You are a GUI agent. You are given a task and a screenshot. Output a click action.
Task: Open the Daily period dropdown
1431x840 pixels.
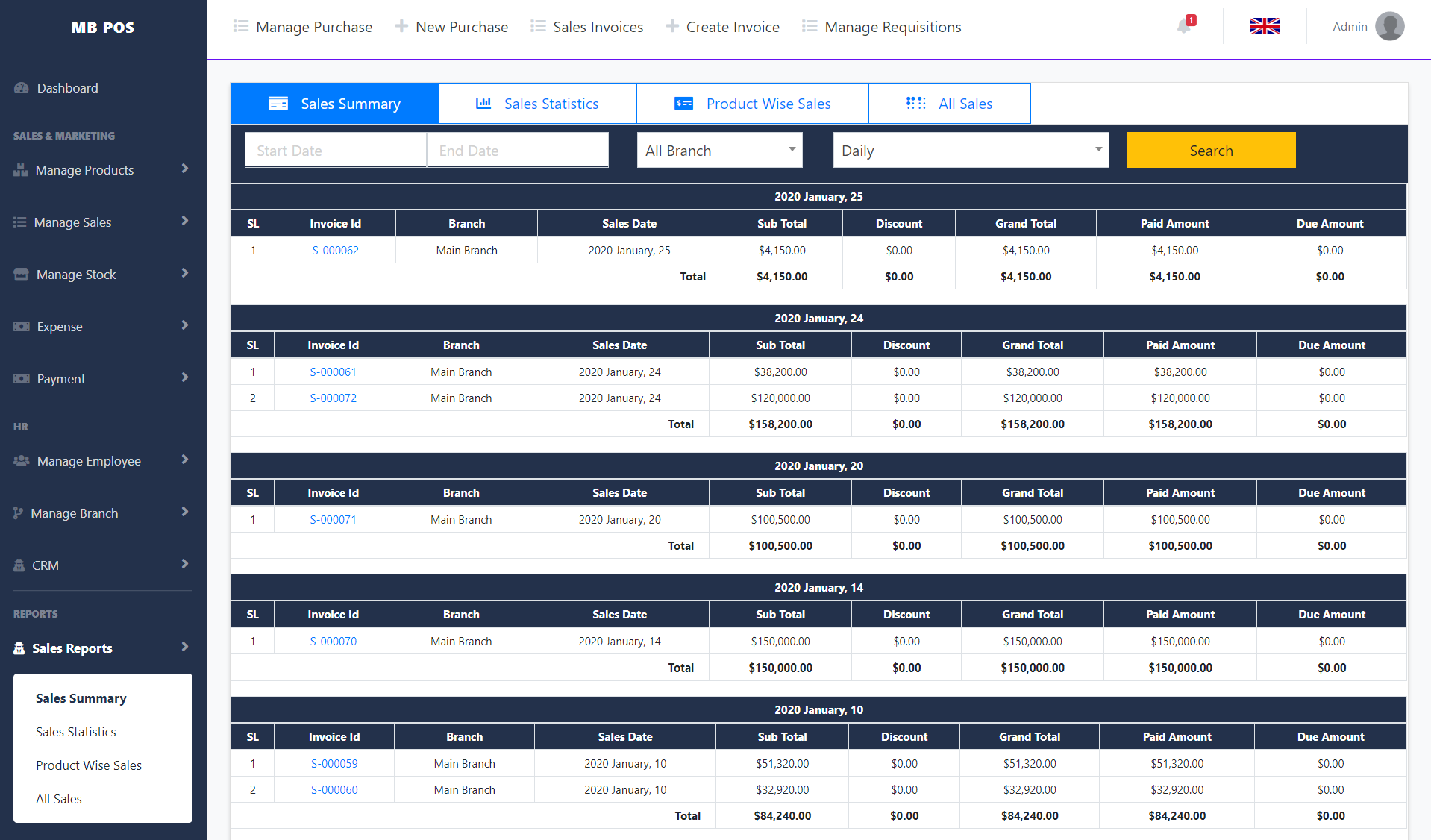point(971,150)
